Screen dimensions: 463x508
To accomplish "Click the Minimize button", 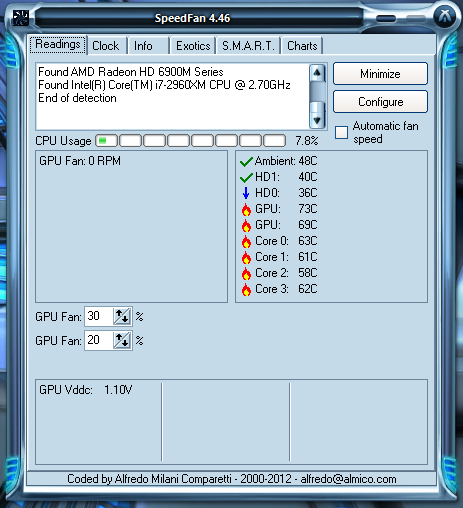I will pyautogui.click(x=380, y=74).
